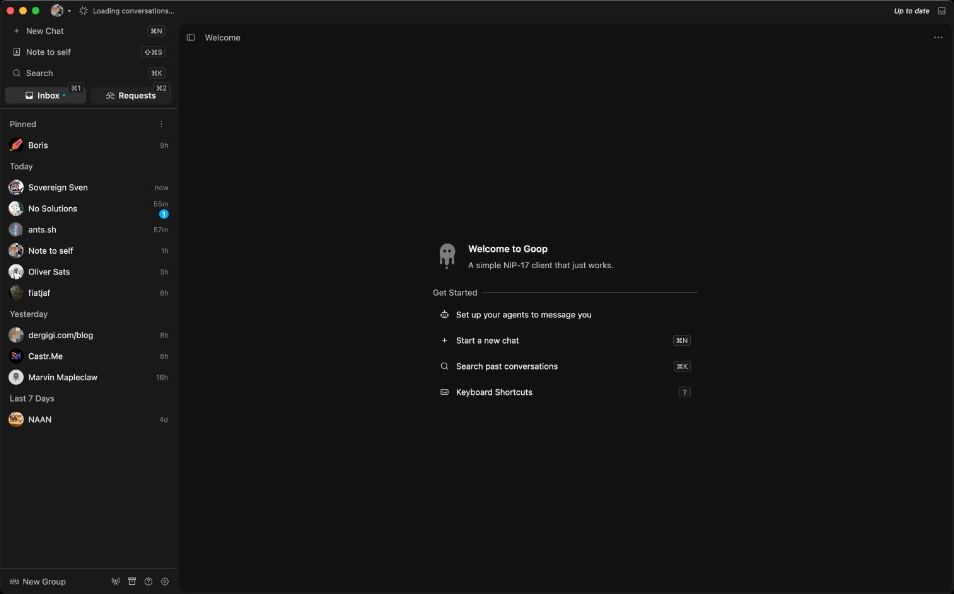The width and height of the screenshot is (954, 594).
Task: Toggle the sidebar panel icon beside Welcome
Action: pos(191,38)
